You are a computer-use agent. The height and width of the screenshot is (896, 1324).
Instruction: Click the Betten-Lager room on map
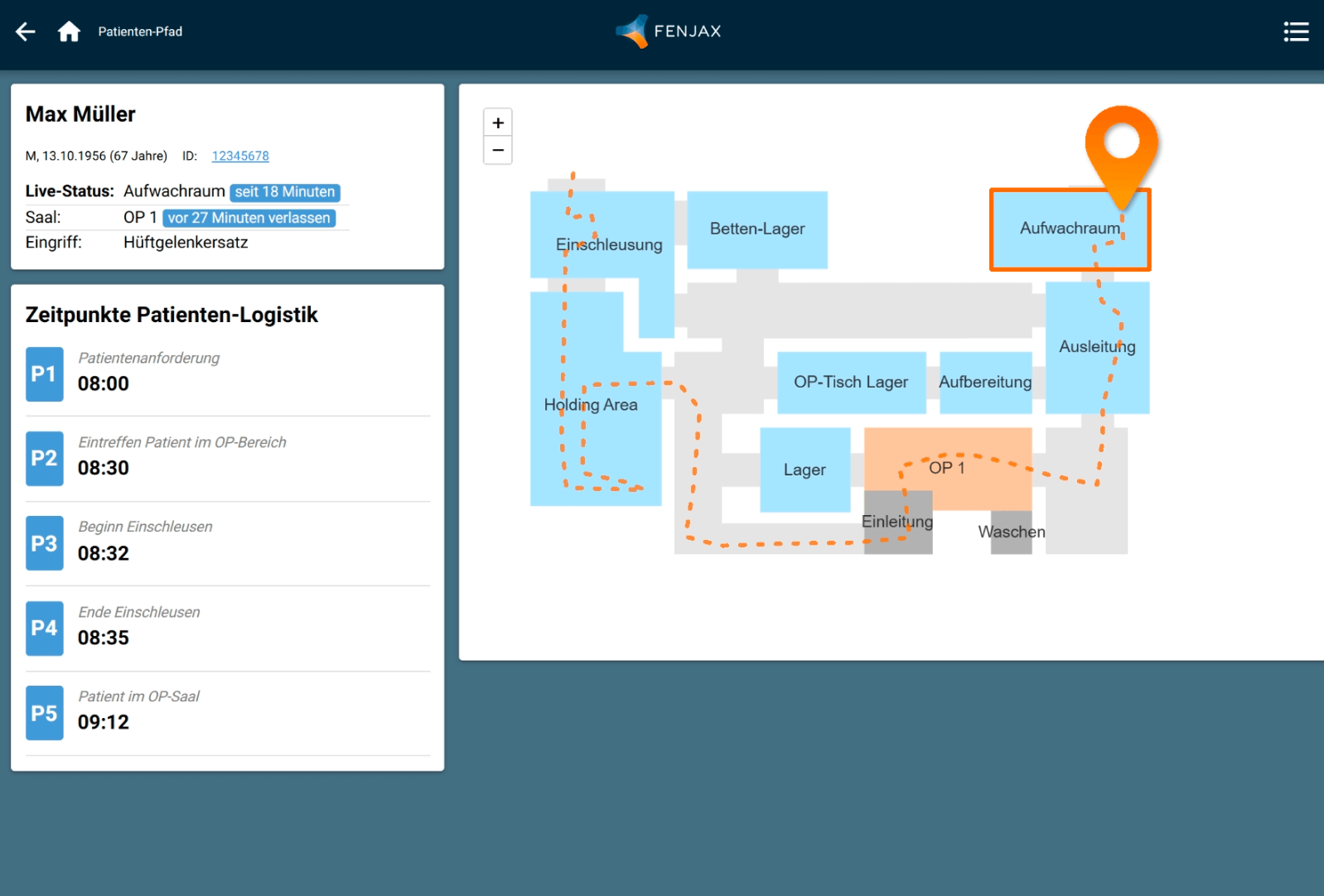pos(757,229)
